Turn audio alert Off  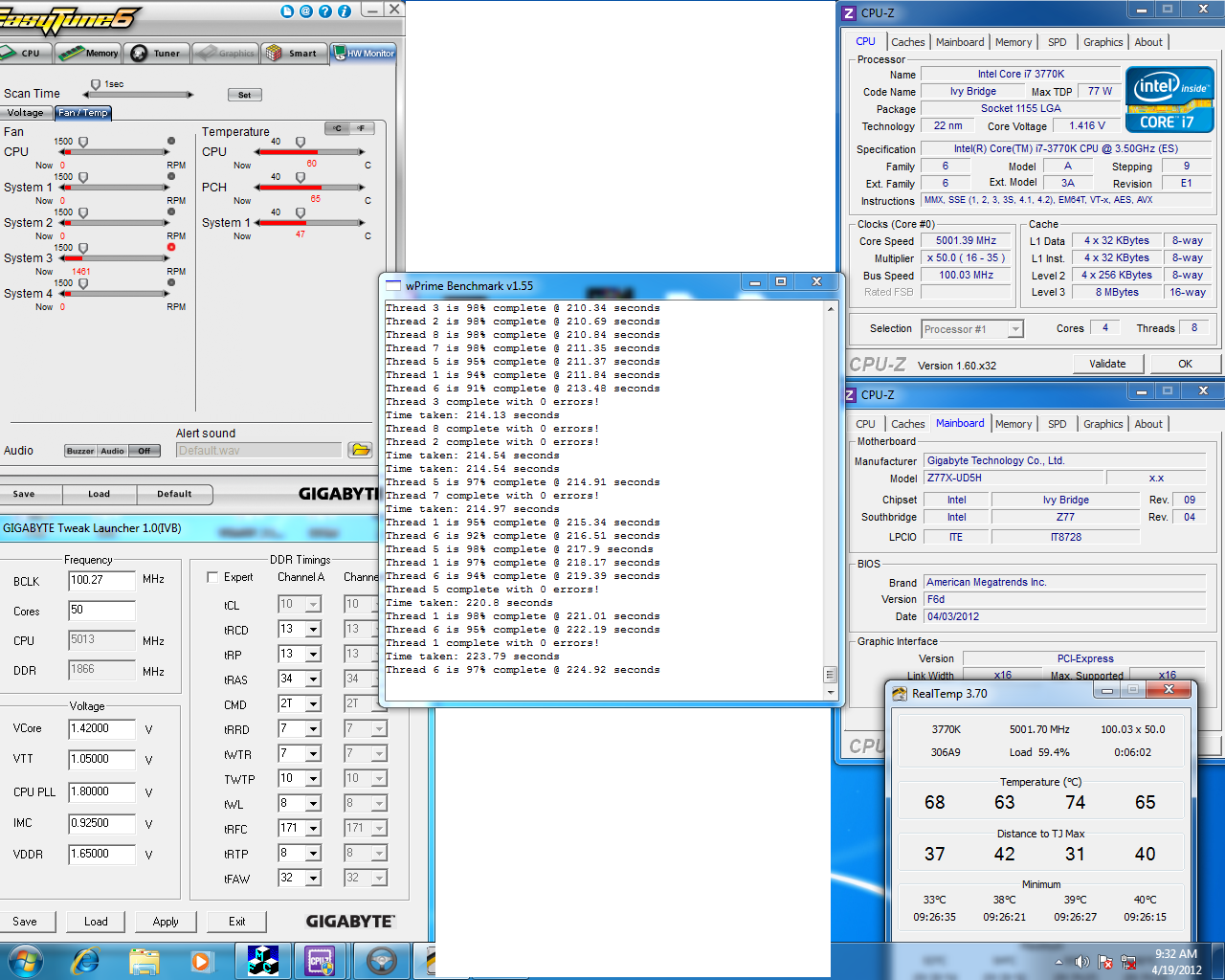tap(145, 451)
